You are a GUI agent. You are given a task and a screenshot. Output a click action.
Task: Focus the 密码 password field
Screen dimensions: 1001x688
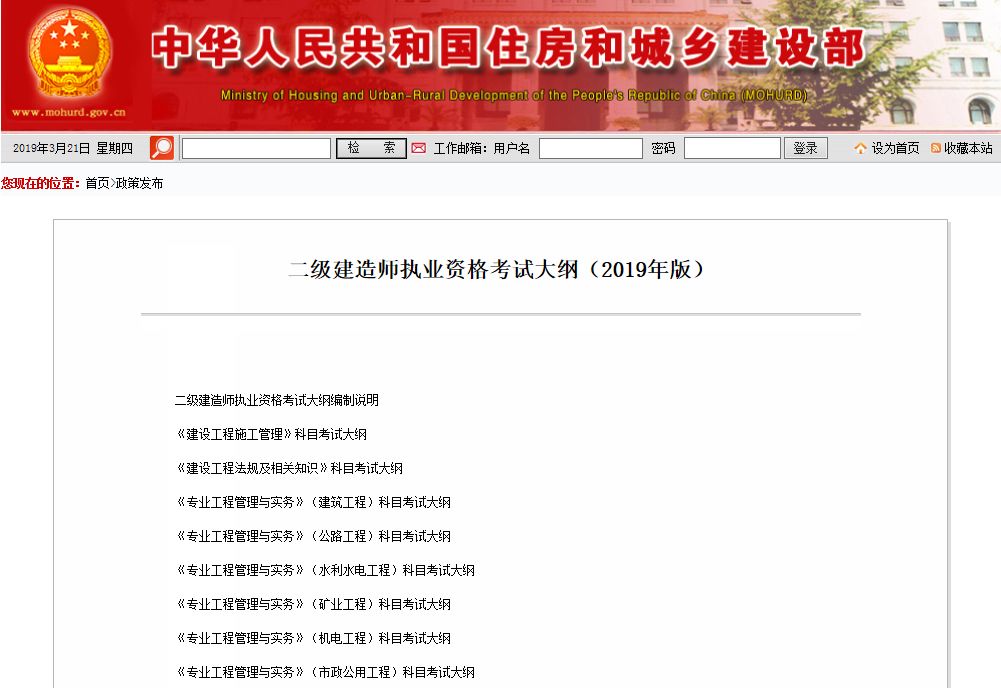coord(733,148)
